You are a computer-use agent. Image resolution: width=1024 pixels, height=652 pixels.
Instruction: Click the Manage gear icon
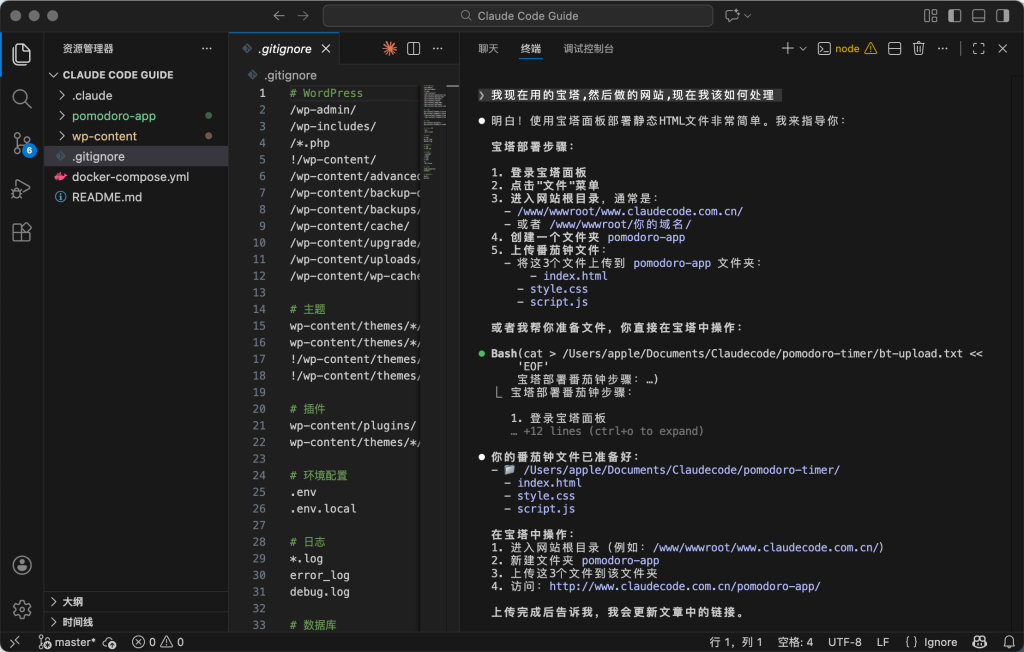tap(22, 609)
